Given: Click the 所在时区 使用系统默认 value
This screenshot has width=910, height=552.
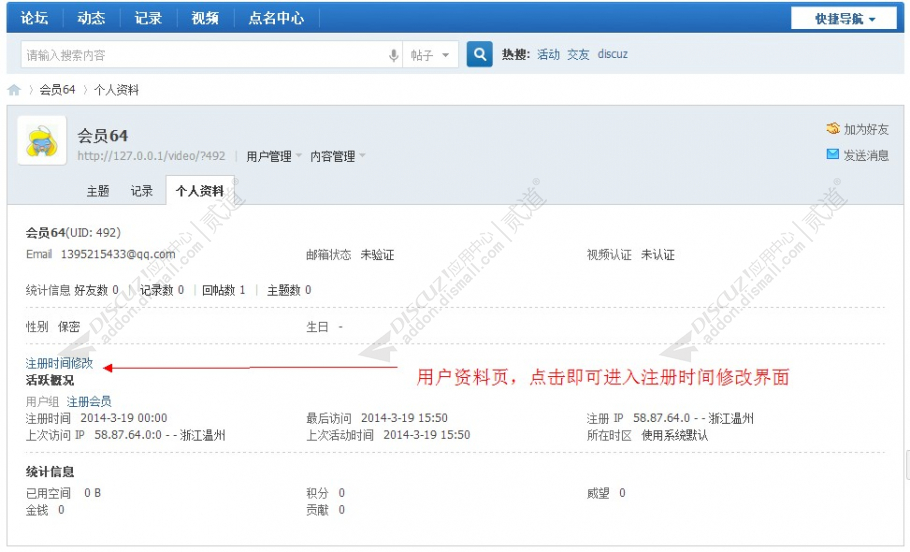Looking at the screenshot, I should [x=674, y=435].
